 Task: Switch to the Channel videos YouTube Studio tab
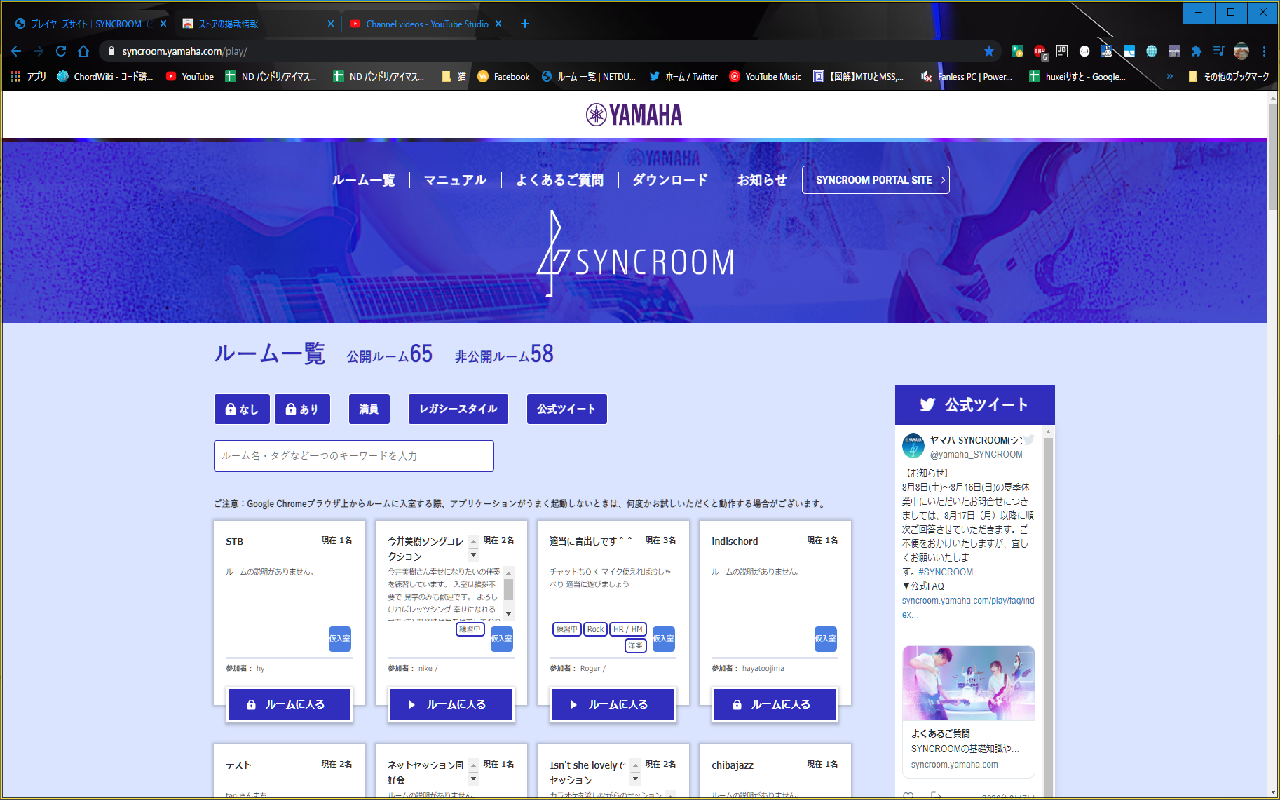click(426, 23)
